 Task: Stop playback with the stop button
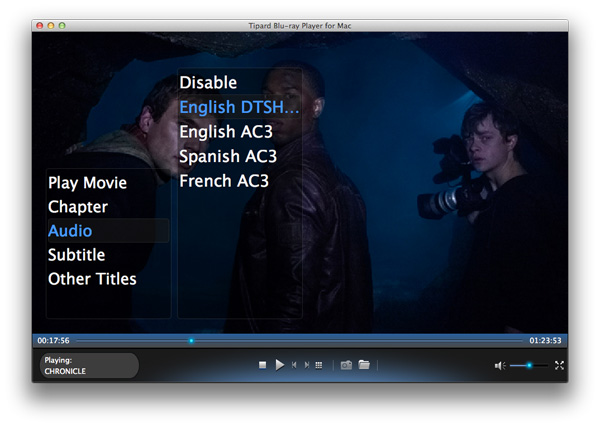[x=262, y=365]
